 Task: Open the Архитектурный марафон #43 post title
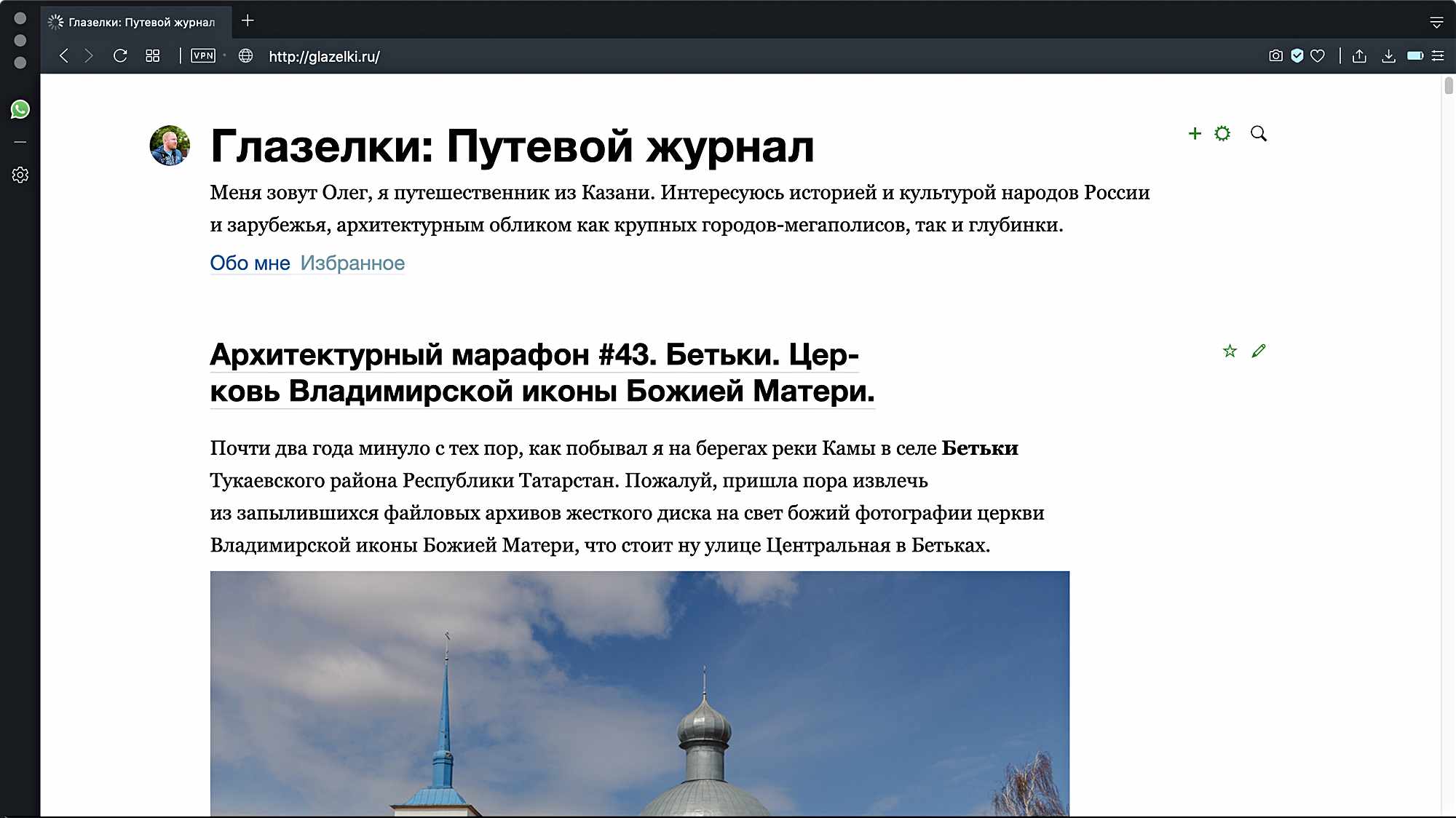pyautogui.click(x=542, y=373)
